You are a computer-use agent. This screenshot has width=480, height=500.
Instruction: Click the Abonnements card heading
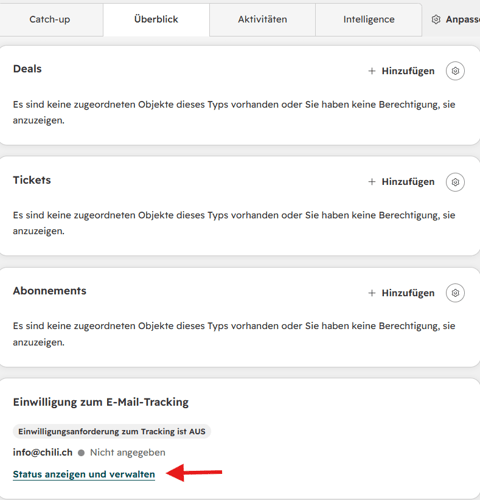click(50, 291)
